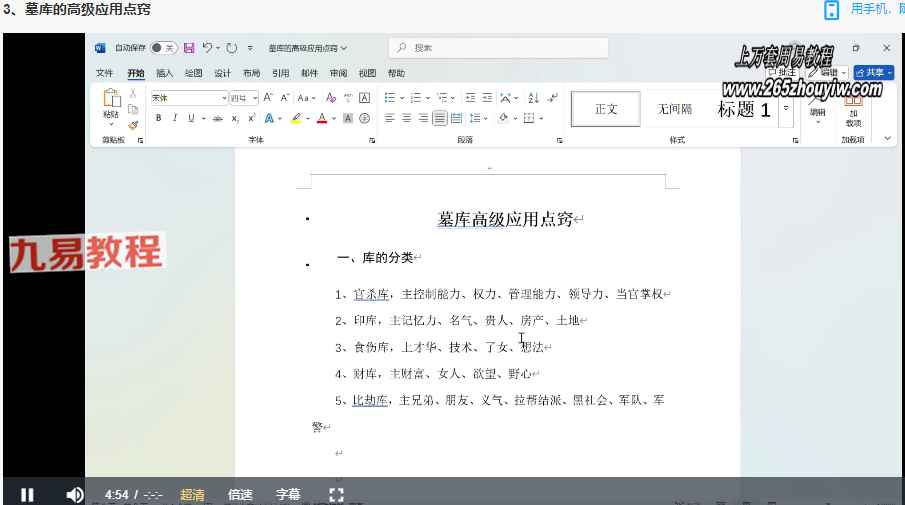Mute the video volume speaker

[74, 494]
